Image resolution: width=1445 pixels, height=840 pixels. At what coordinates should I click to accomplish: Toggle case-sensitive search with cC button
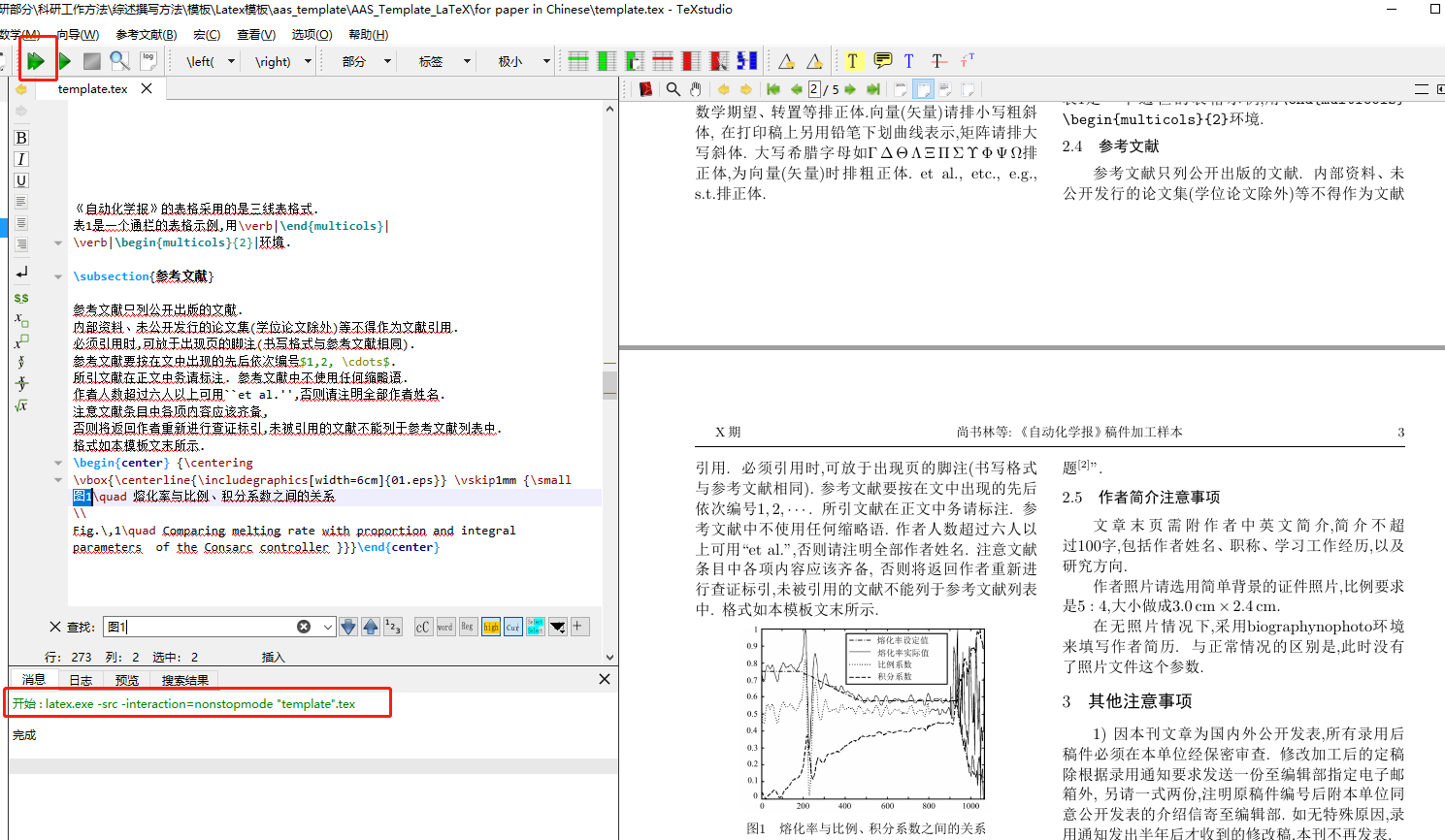pos(422,626)
